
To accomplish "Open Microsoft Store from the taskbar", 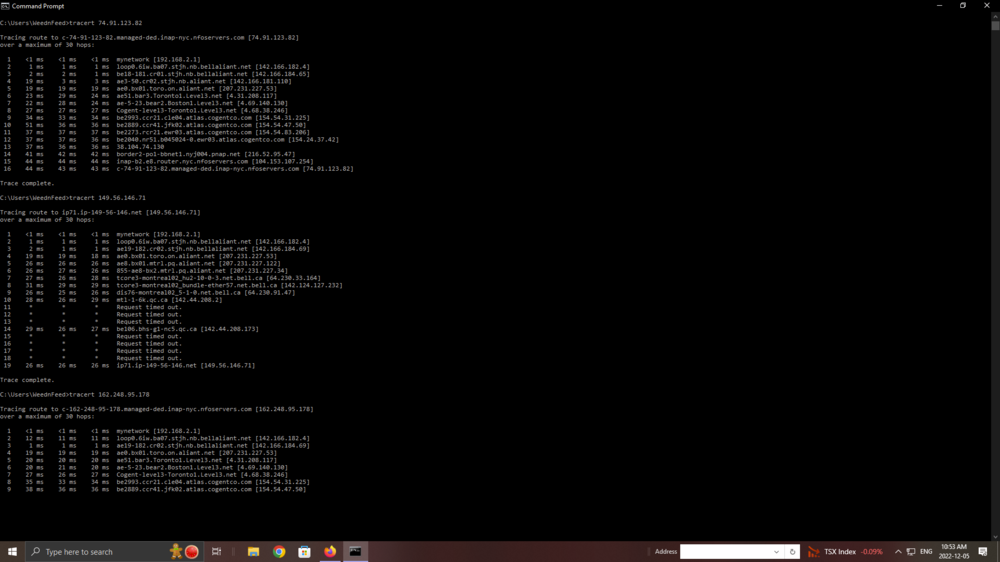I will pos(304,552).
